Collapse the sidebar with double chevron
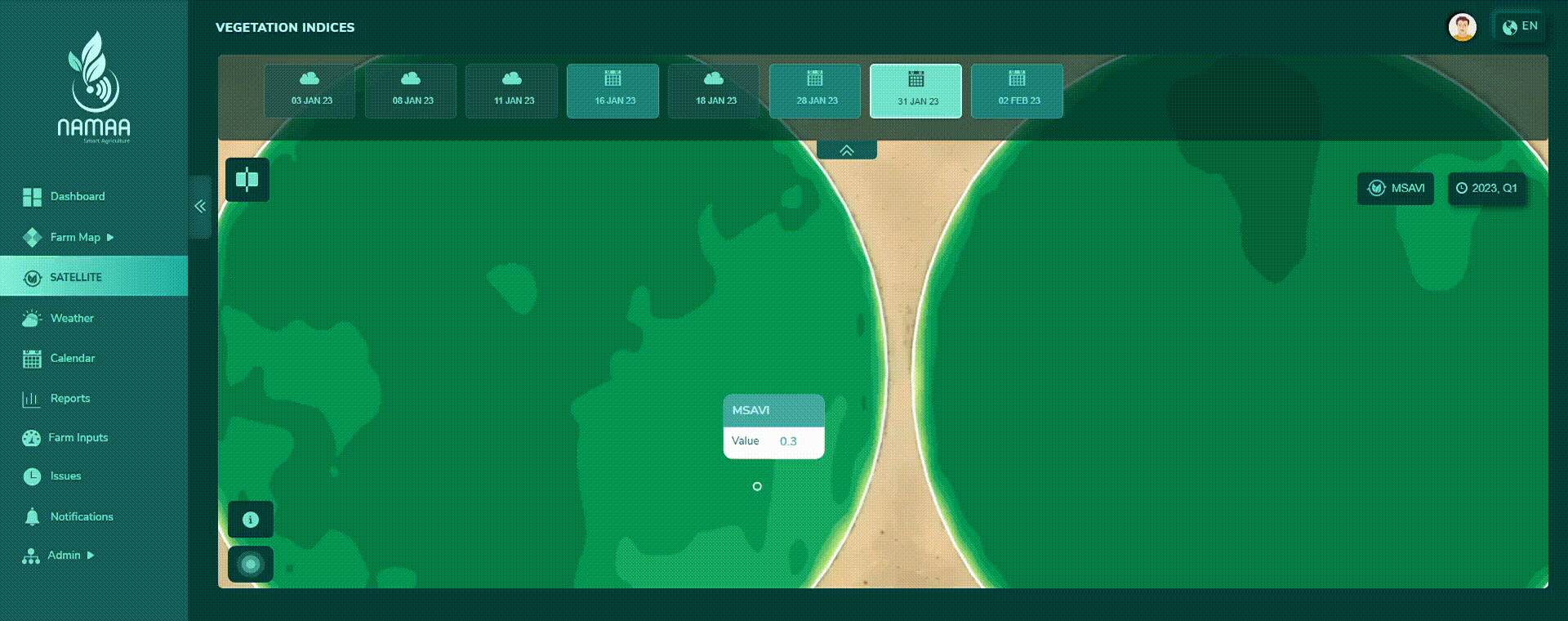Screen dimensions: 1568x621 [200, 207]
